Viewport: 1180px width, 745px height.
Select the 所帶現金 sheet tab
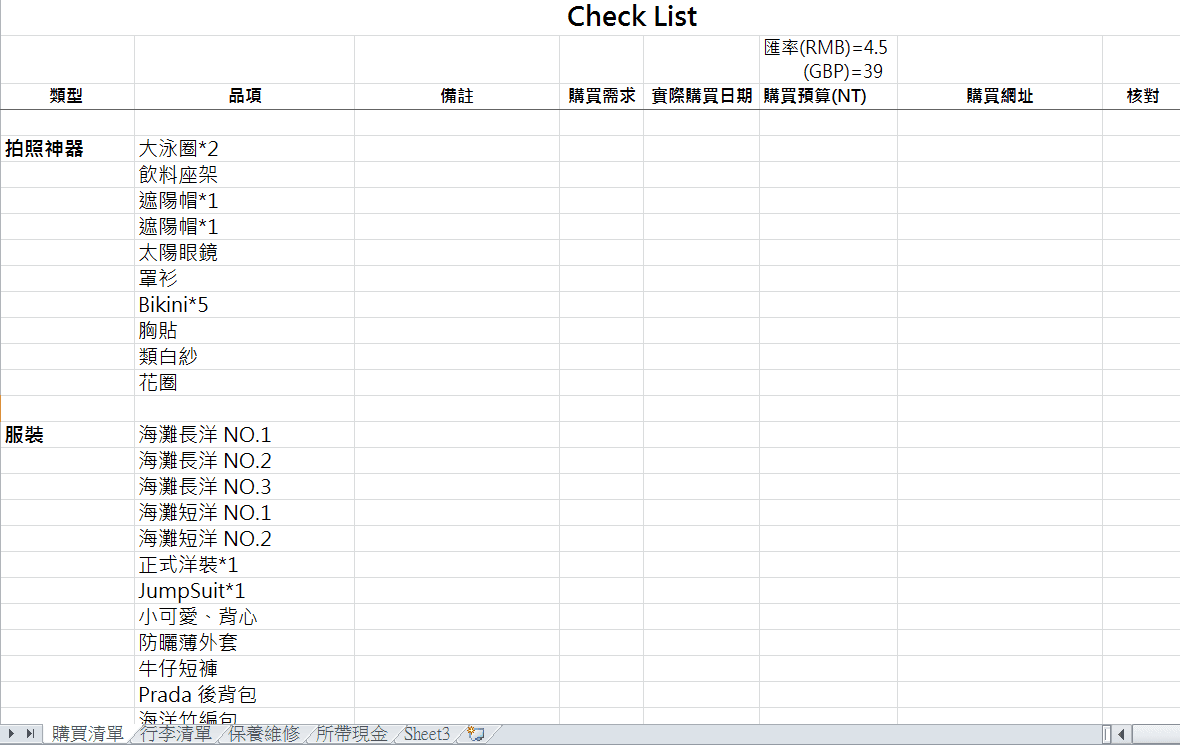click(351, 734)
